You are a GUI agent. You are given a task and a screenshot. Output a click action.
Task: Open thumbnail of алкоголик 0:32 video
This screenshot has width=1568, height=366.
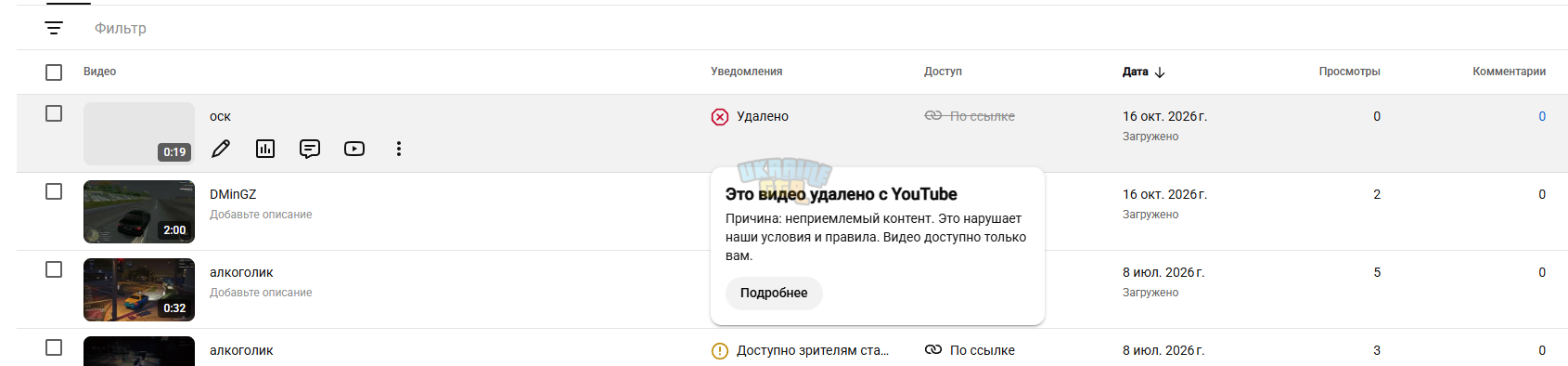(x=139, y=290)
